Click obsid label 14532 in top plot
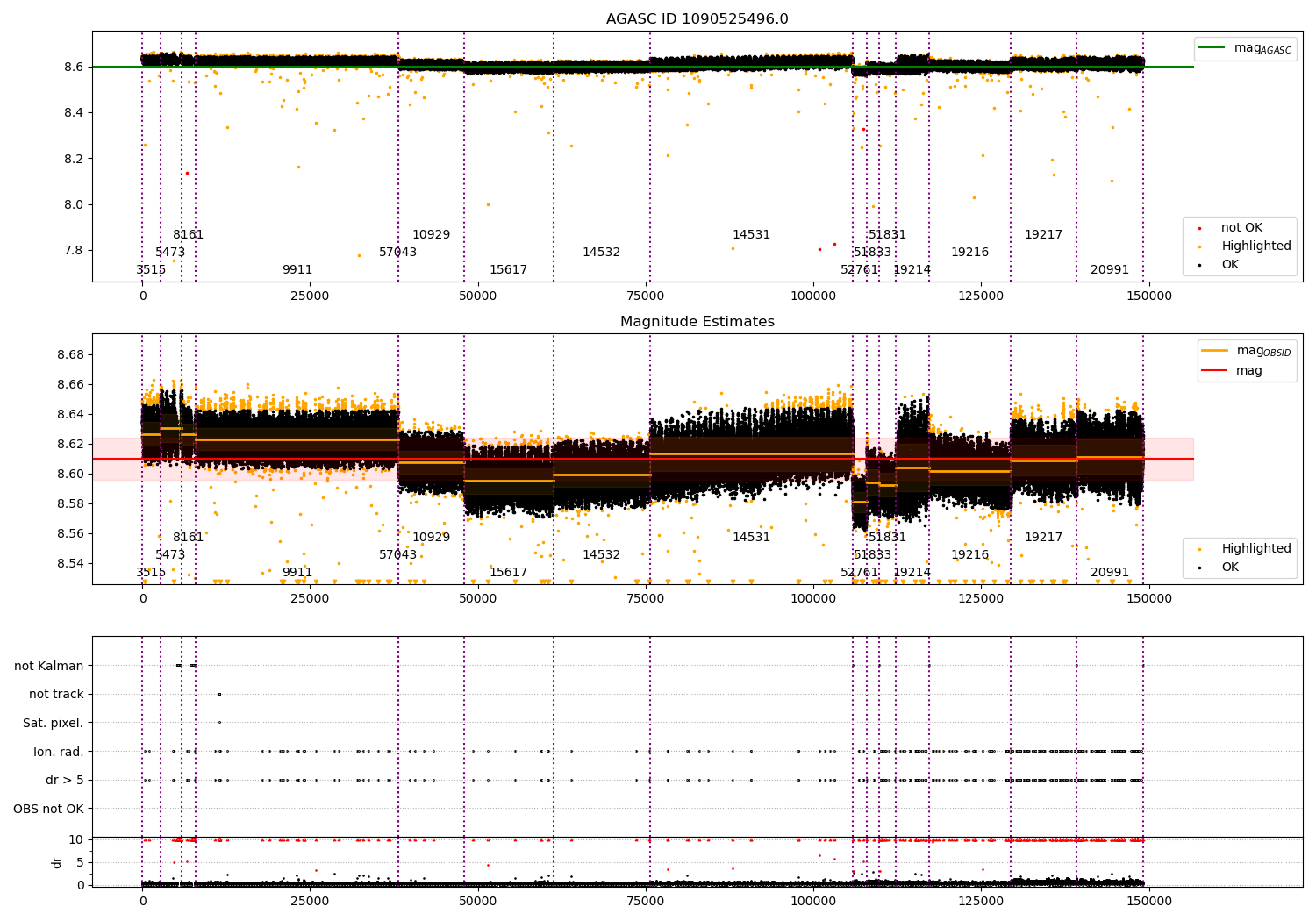 (x=602, y=253)
